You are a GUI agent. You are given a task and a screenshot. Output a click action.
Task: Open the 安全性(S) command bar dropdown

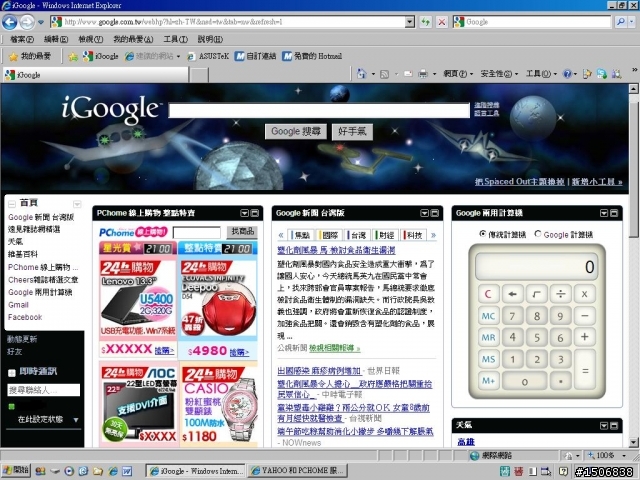[499, 74]
